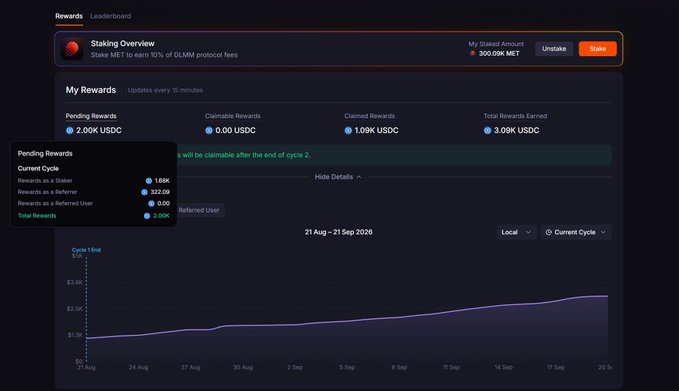Click the Unstake button
679x391 pixels.
[554, 48]
